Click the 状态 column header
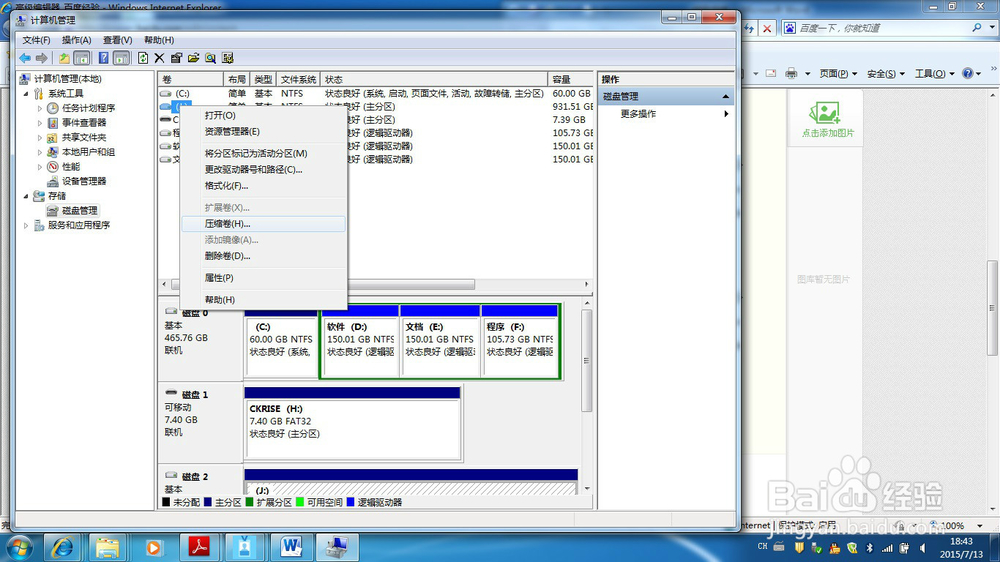1000x562 pixels. click(x=434, y=80)
